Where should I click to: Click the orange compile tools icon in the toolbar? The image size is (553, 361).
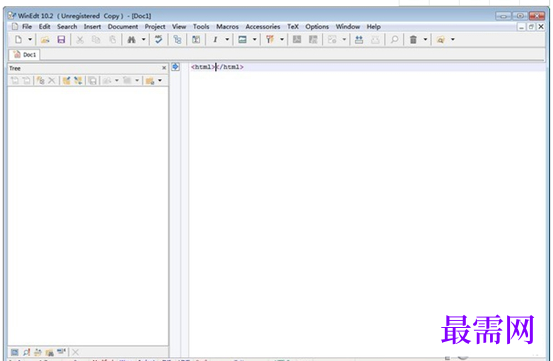pos(270,39)
